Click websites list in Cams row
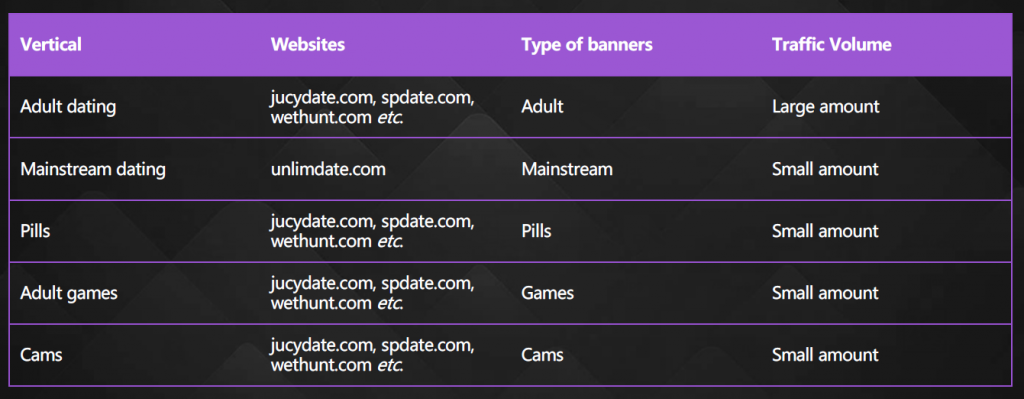Image resolution: width=1024 pixels, height=399 pixels. click(x=372, y=355)
